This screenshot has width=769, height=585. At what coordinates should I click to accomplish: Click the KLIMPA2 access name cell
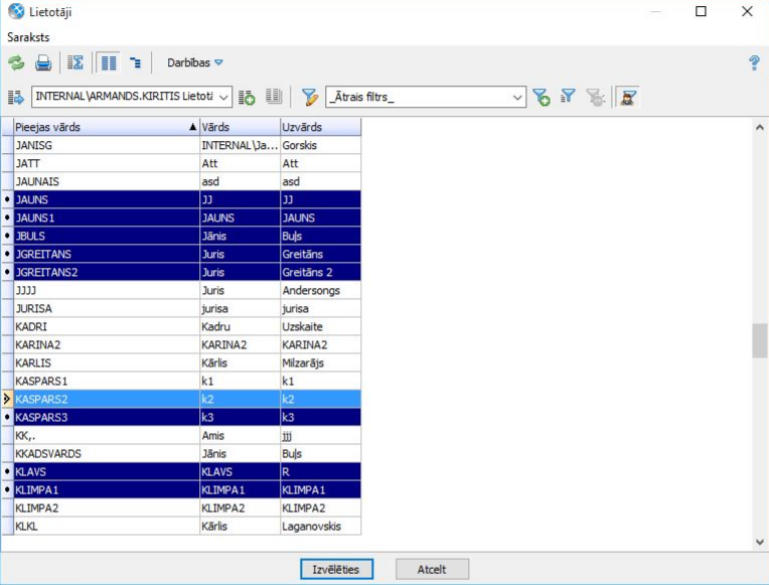[106, 508]
